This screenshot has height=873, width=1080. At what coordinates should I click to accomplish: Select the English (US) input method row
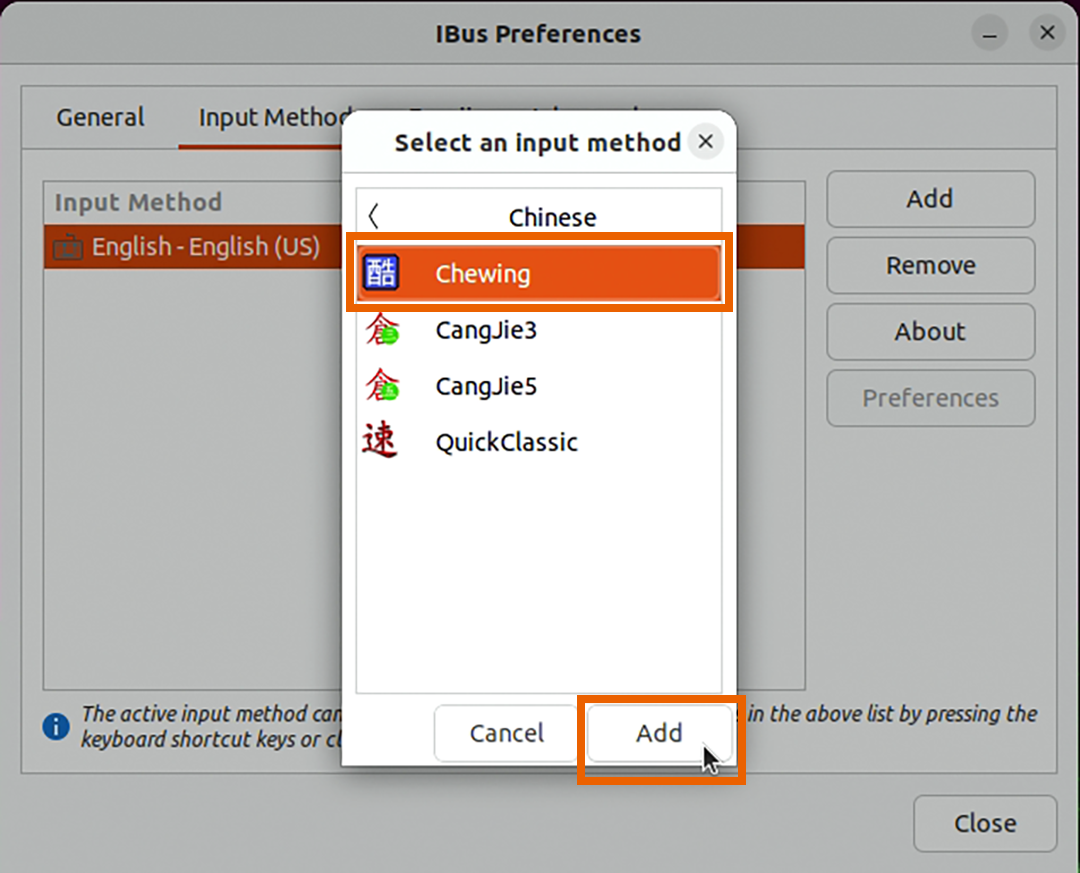pos(190,247)
